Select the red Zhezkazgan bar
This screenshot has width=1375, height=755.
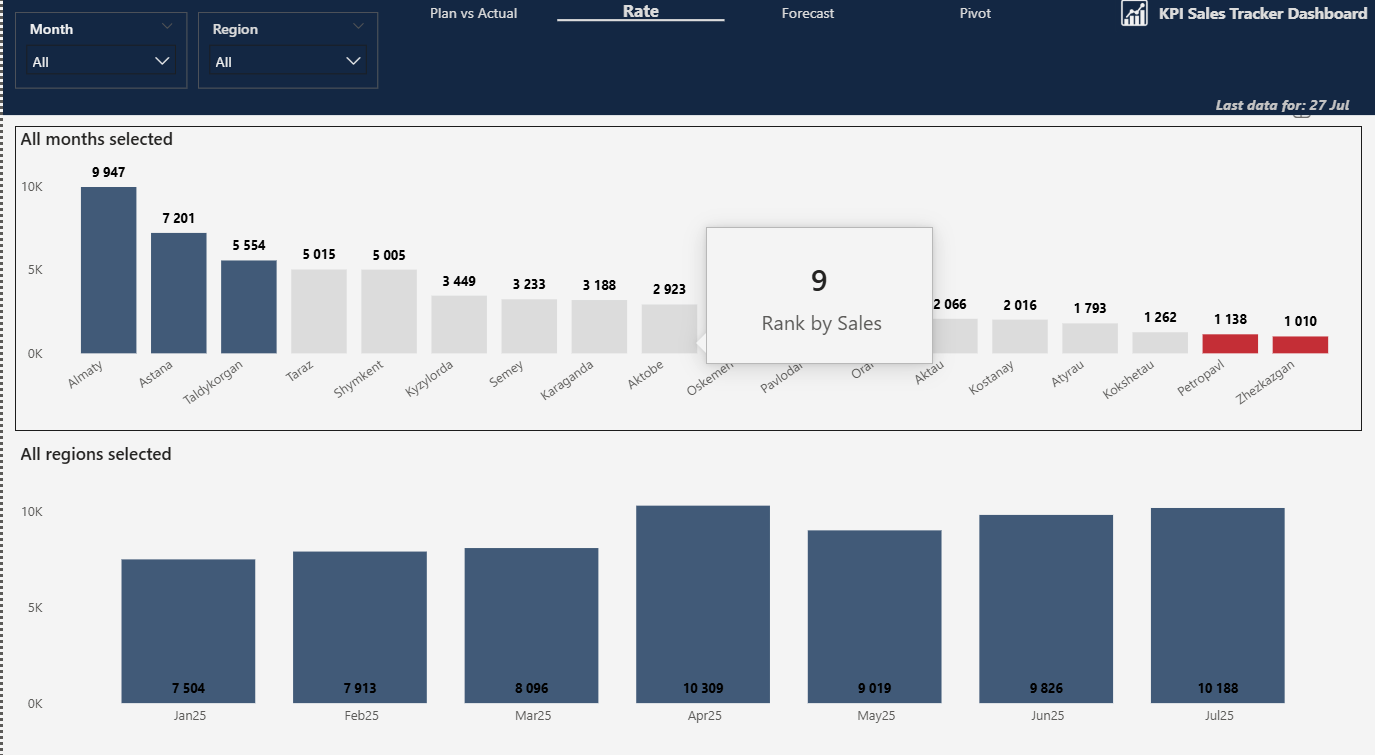click(x=1299, y=344)
